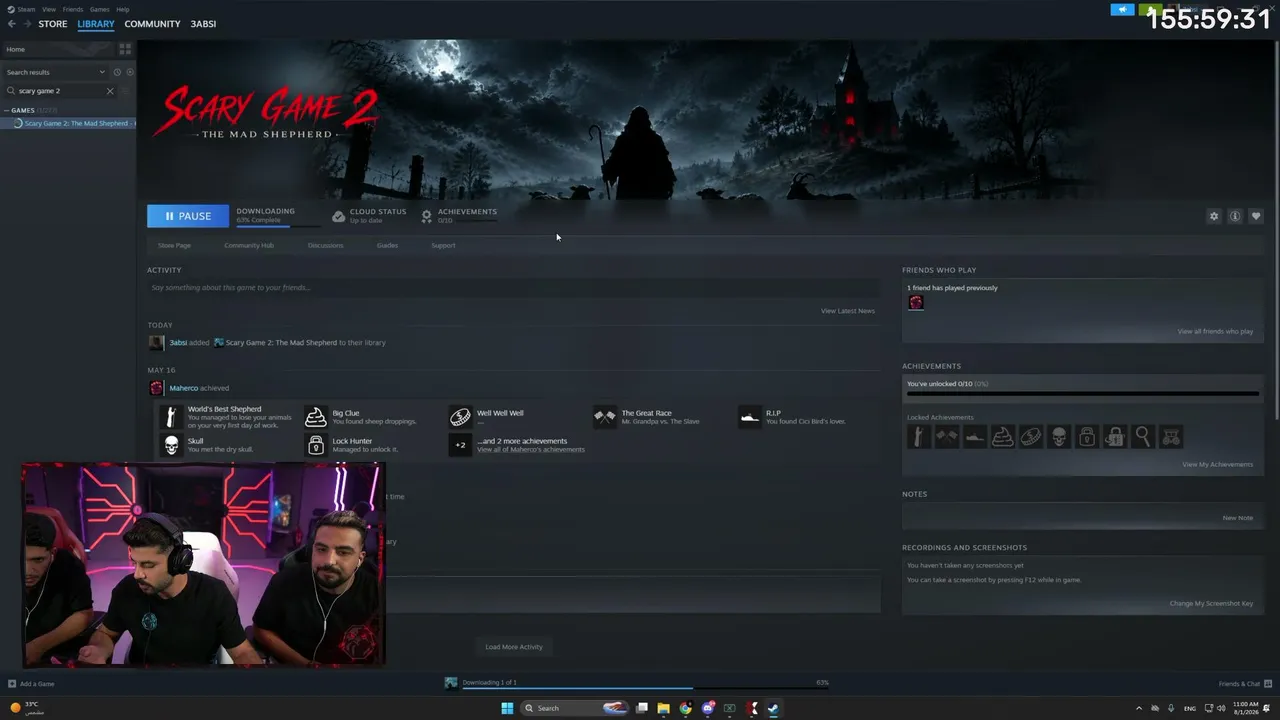Image resolution: width=1280 pixels, height=720 pixels.
Task: Click the activity post input field
Action: pos(513,288)
